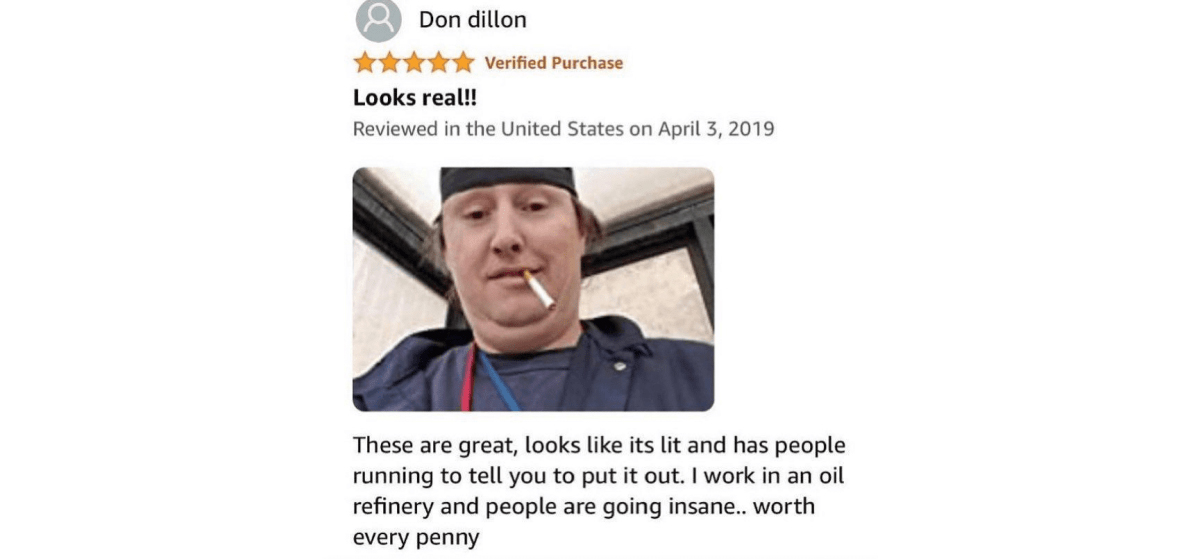This screenshot has width=1200, height=559.
Task: Click the year 2019 in review date
Action: point(752,129)
